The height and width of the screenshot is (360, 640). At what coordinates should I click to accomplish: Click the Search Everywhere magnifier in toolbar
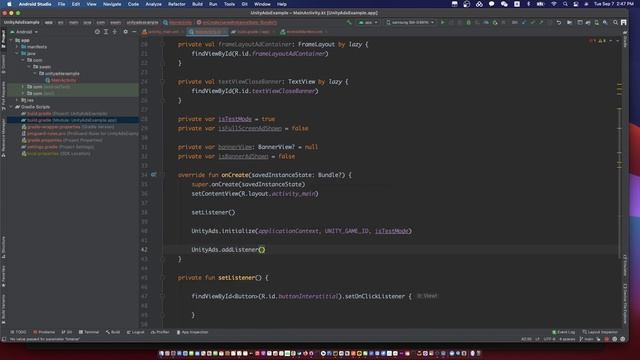click(x=615, y=22)
